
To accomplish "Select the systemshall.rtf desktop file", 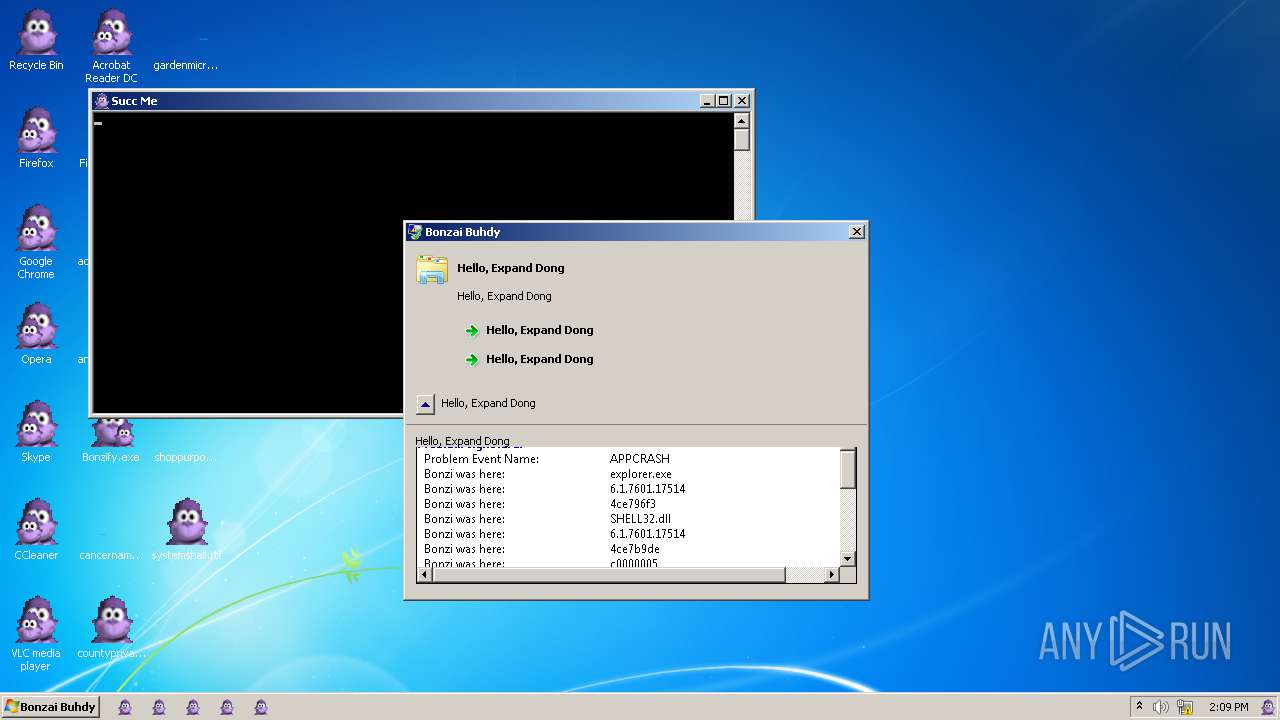I will [186, 530].
